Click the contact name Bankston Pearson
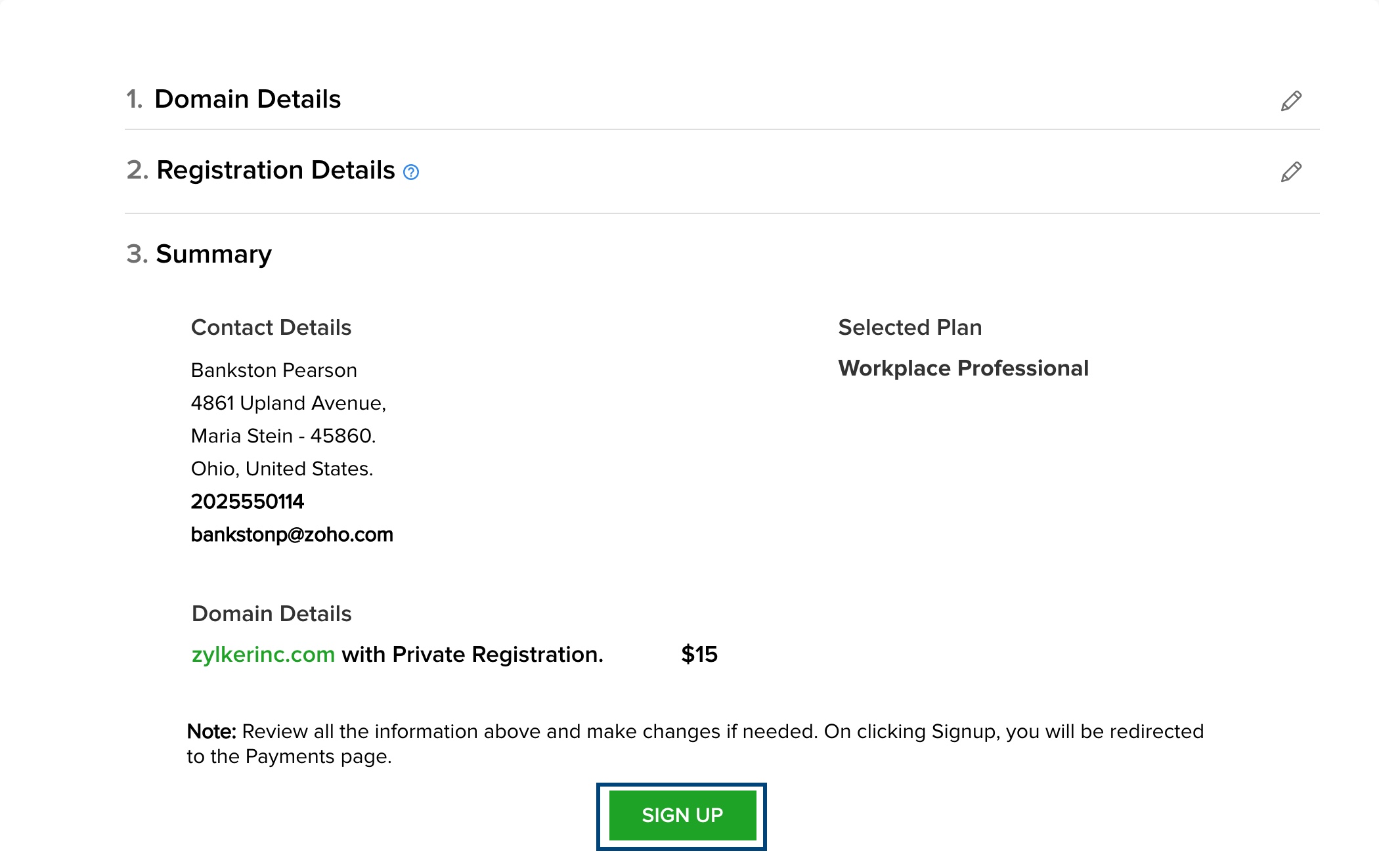1379x868 pixels. click(x=274, y=370)
